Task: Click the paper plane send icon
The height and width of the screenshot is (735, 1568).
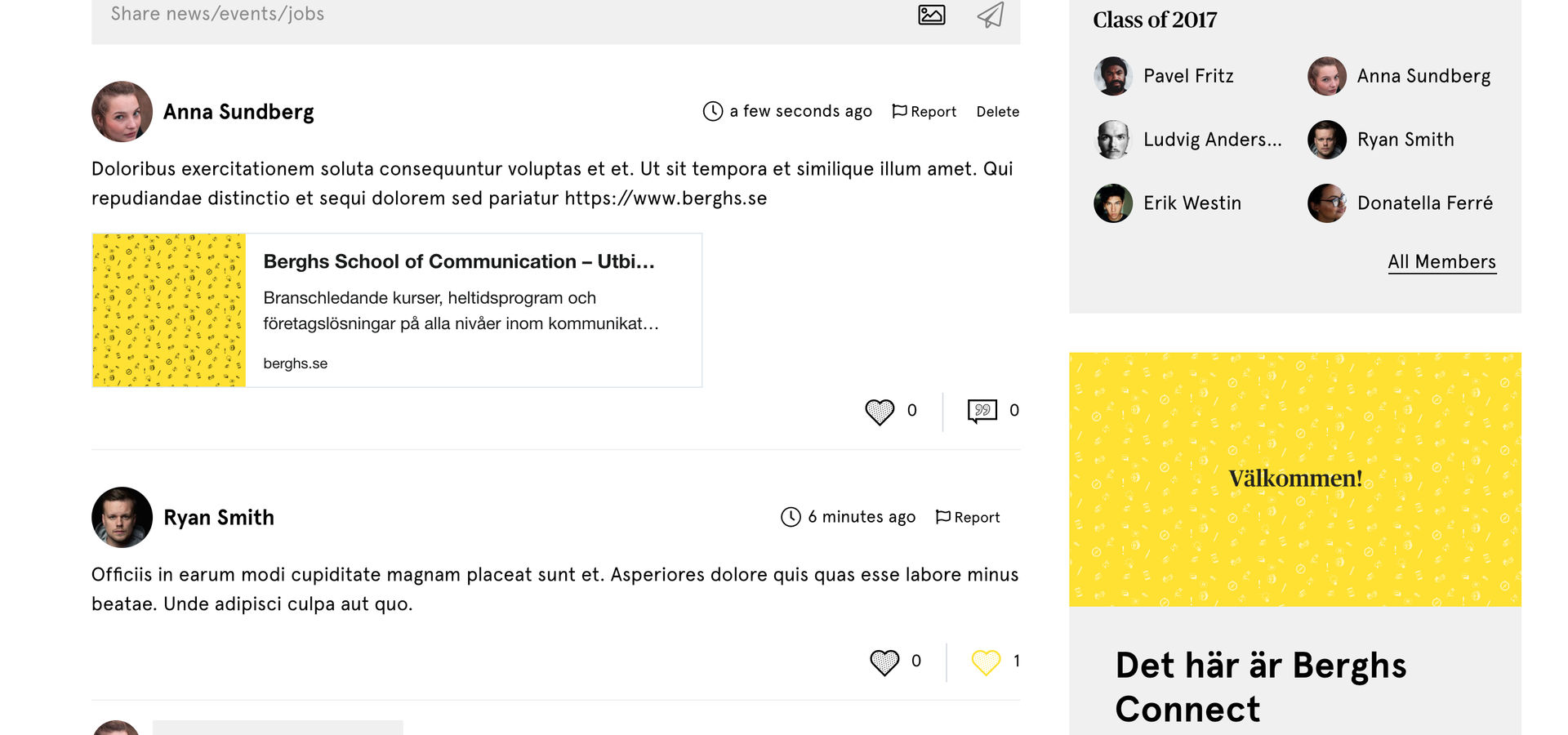Action: (991, 15)
